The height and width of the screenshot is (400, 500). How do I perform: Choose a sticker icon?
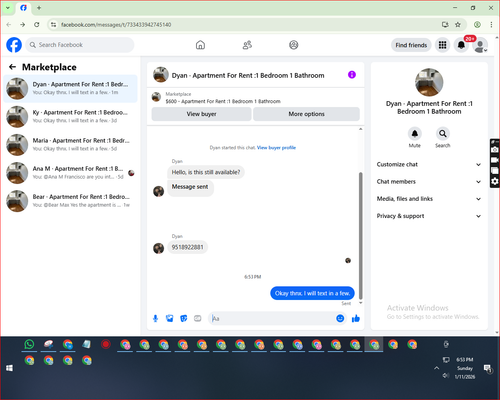pos(184,319)
